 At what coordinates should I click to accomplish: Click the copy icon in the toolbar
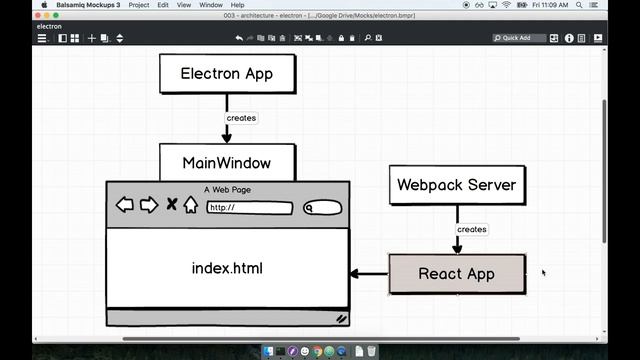pyautogui.click(x=260, y=38)
